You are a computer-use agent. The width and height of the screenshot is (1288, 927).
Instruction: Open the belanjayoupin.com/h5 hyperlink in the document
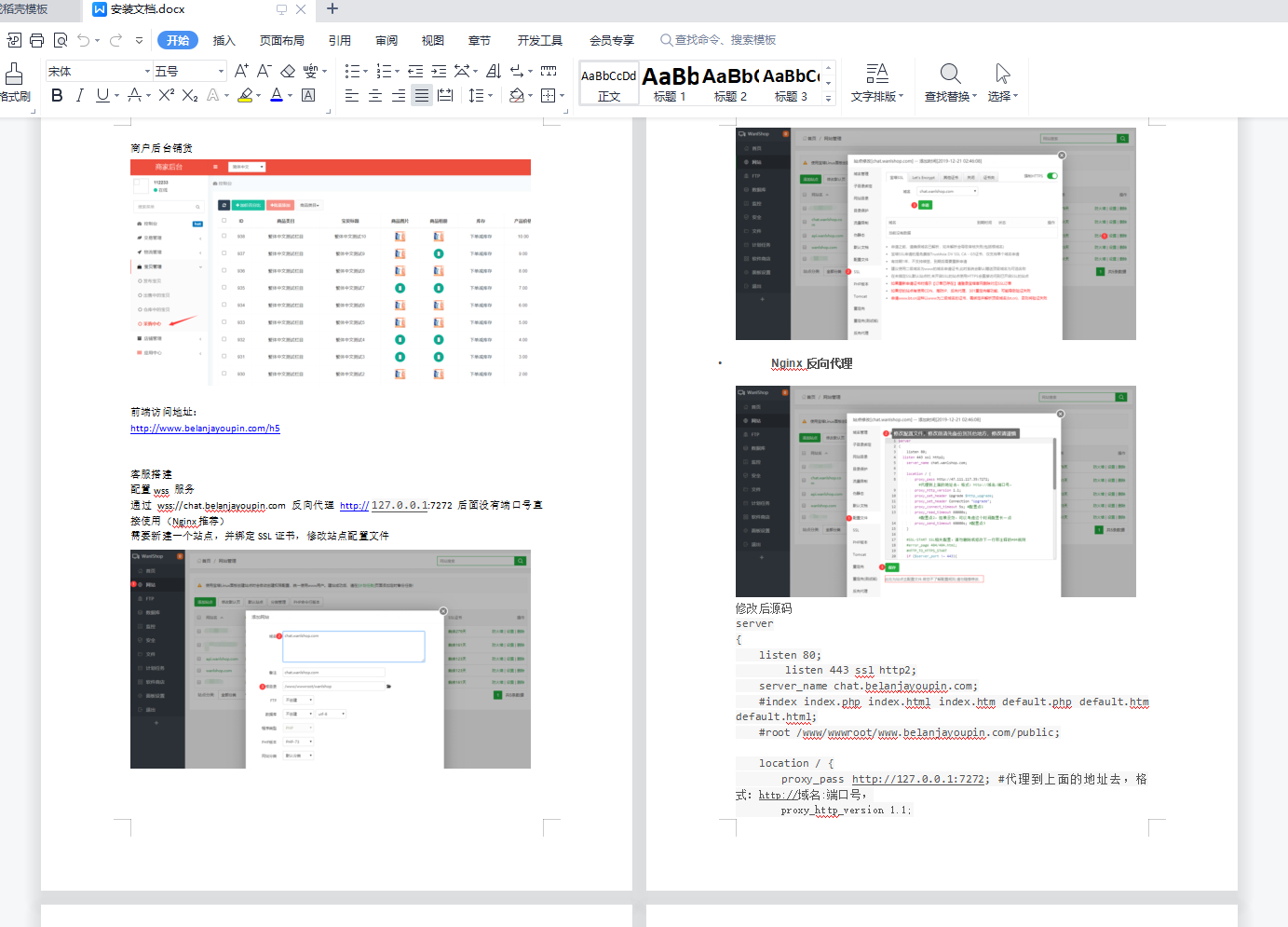(x=205, y=429)
